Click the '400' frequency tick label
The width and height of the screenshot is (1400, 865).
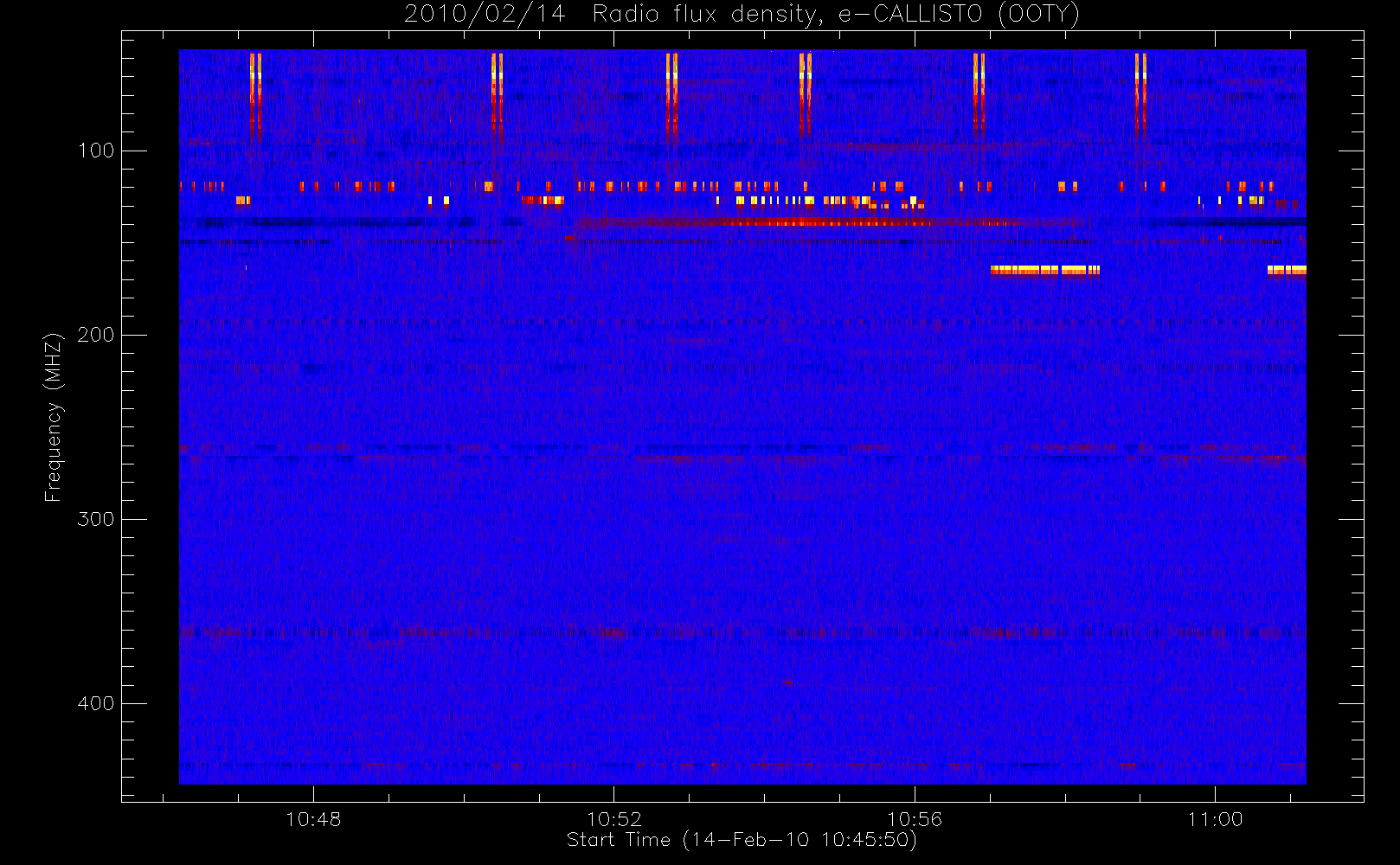(x=96, y=703)
